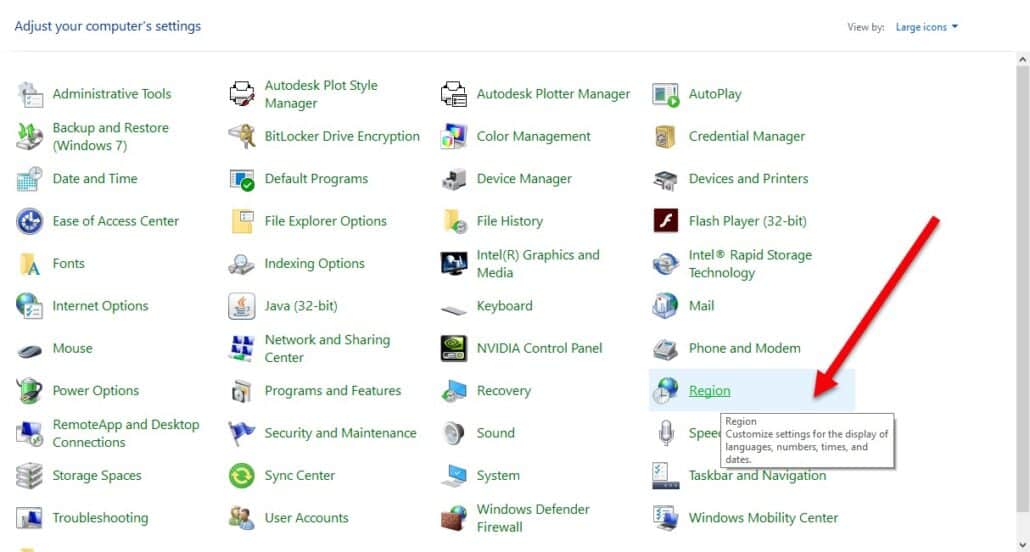The image size is (1030, 552).
Task: Go to Network and Sharing Center
Action: 326,348
